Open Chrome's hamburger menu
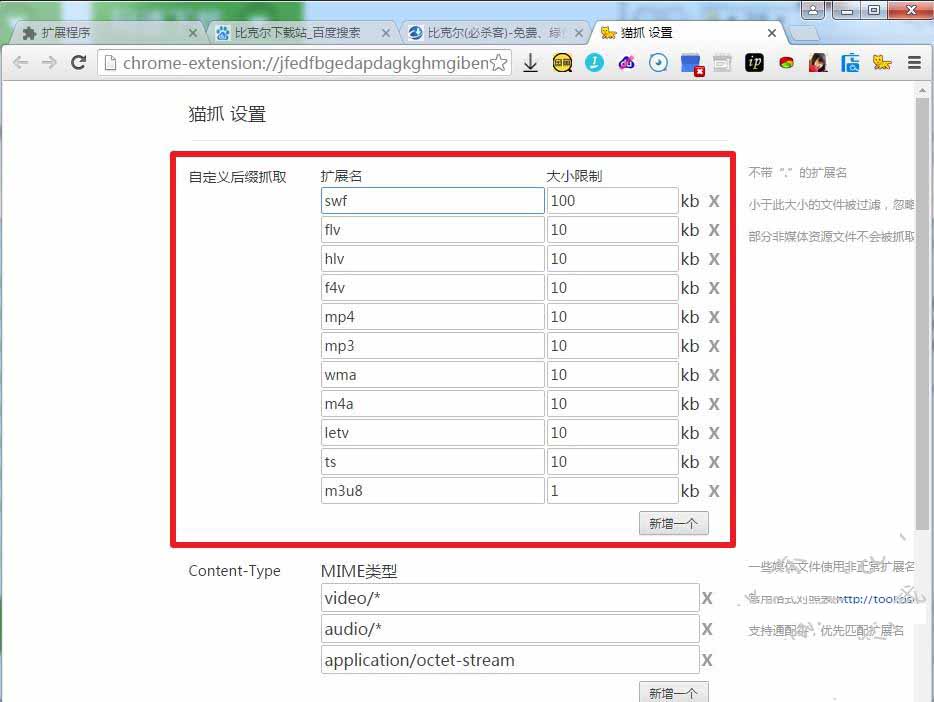Viewport: 934px width, 702px height. (914, 63)
